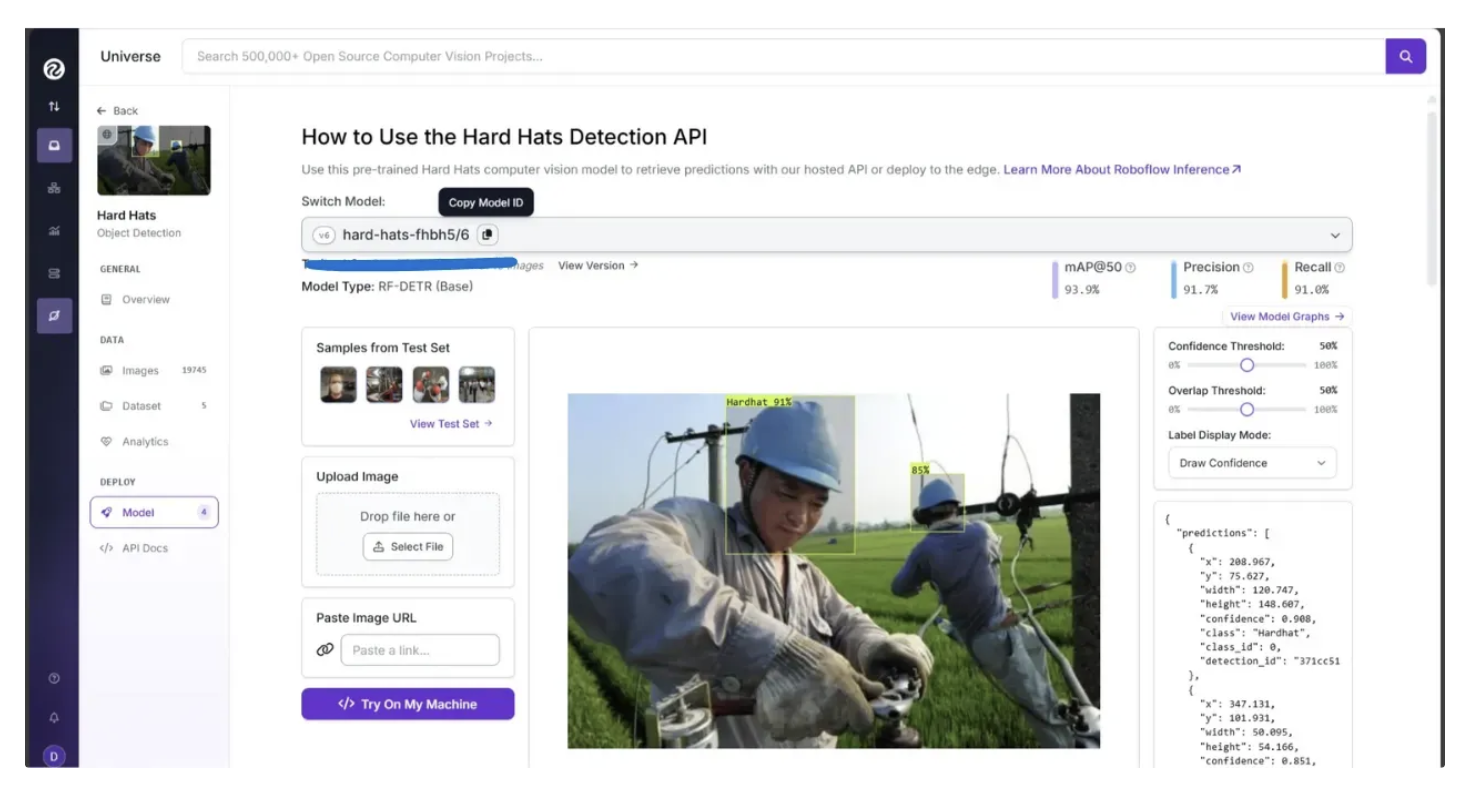
Task: Open View Model Graphs link
Action: coord(1287,316)
